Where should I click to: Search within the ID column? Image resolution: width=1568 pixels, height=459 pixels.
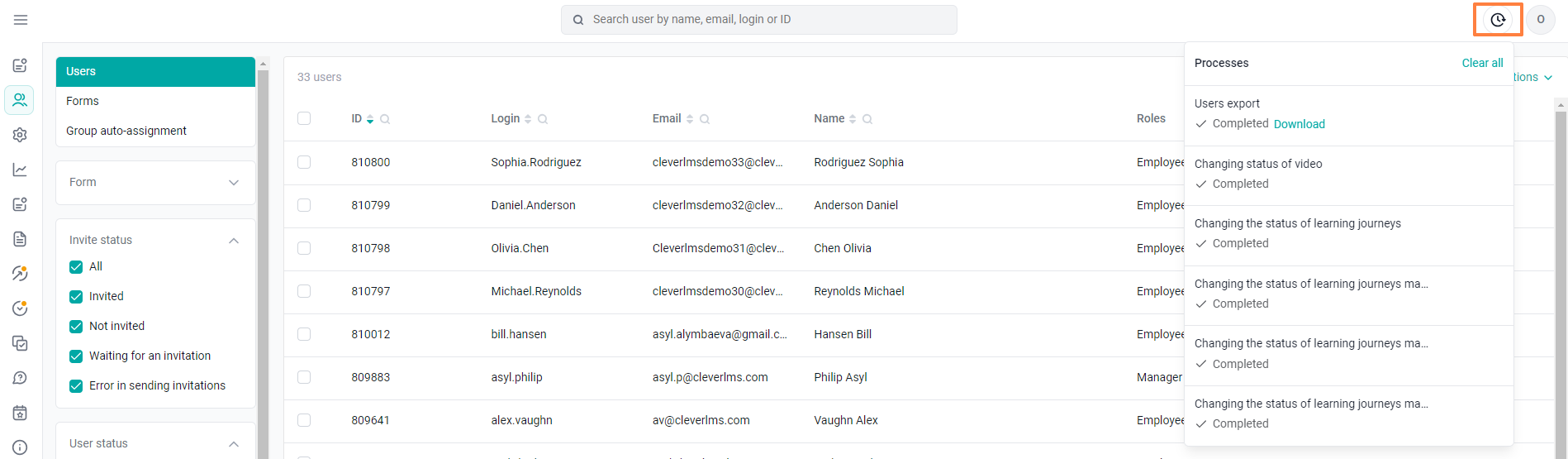(385, 119)
